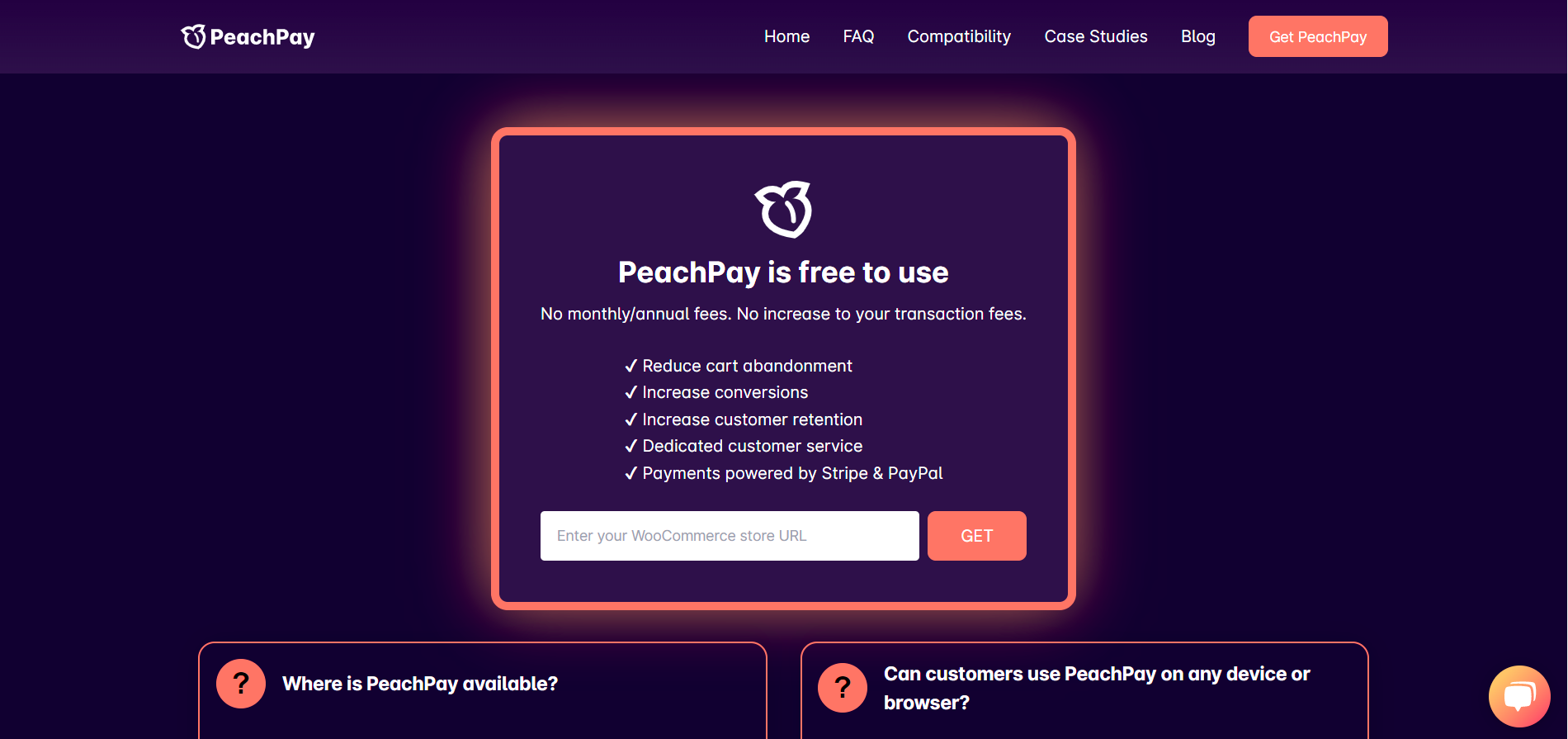
Task: Click checkmark next to Dedicated customer service
Action: pos(631,446)
